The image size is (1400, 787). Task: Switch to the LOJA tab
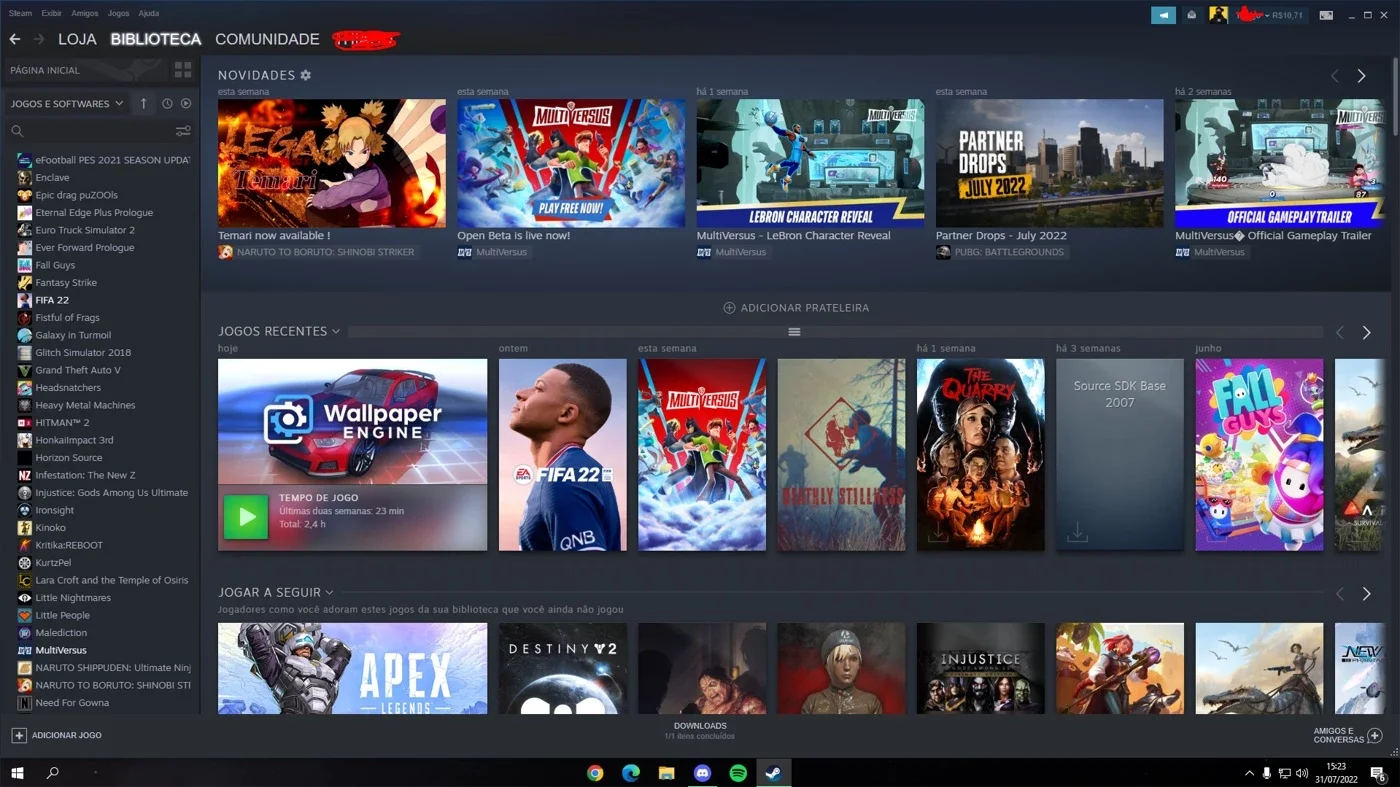[x=77, y=39]
